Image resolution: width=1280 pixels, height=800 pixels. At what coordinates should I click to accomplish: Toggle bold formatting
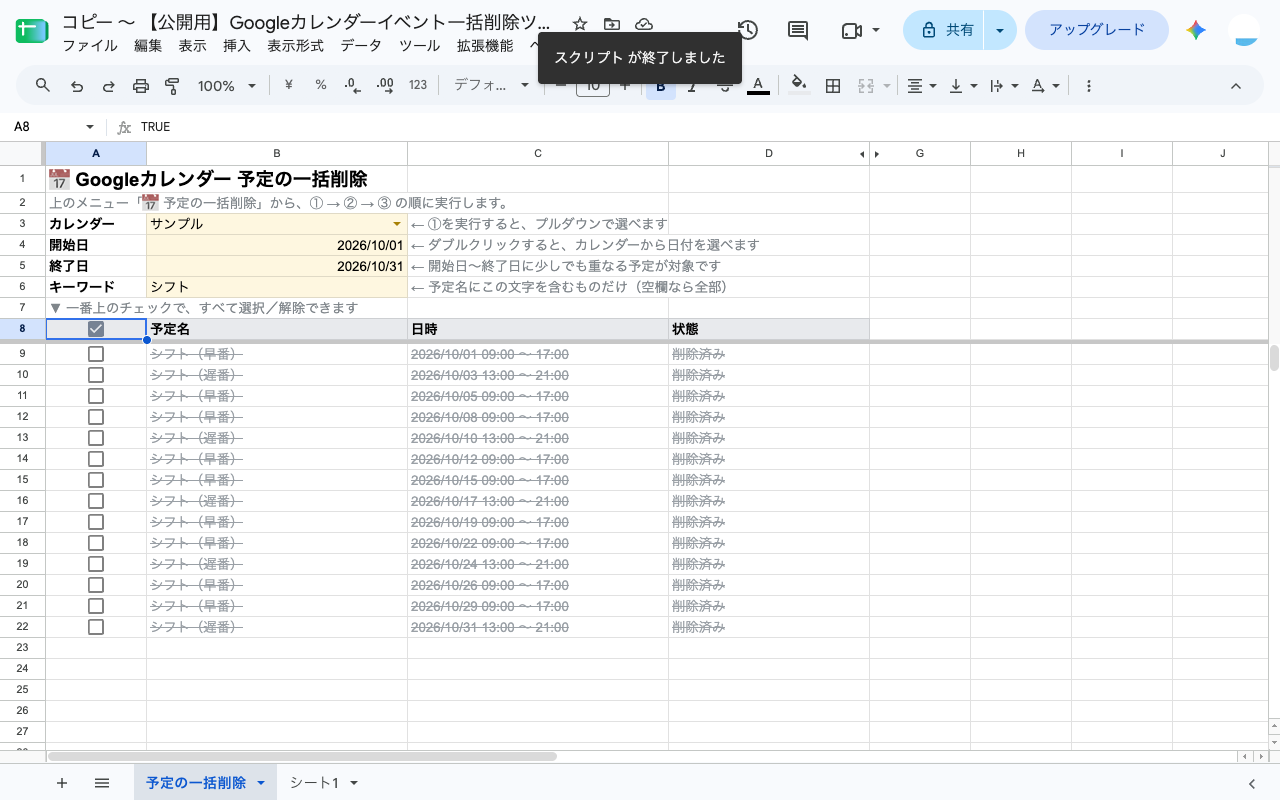pyautogui.click(x=660, y=86)
